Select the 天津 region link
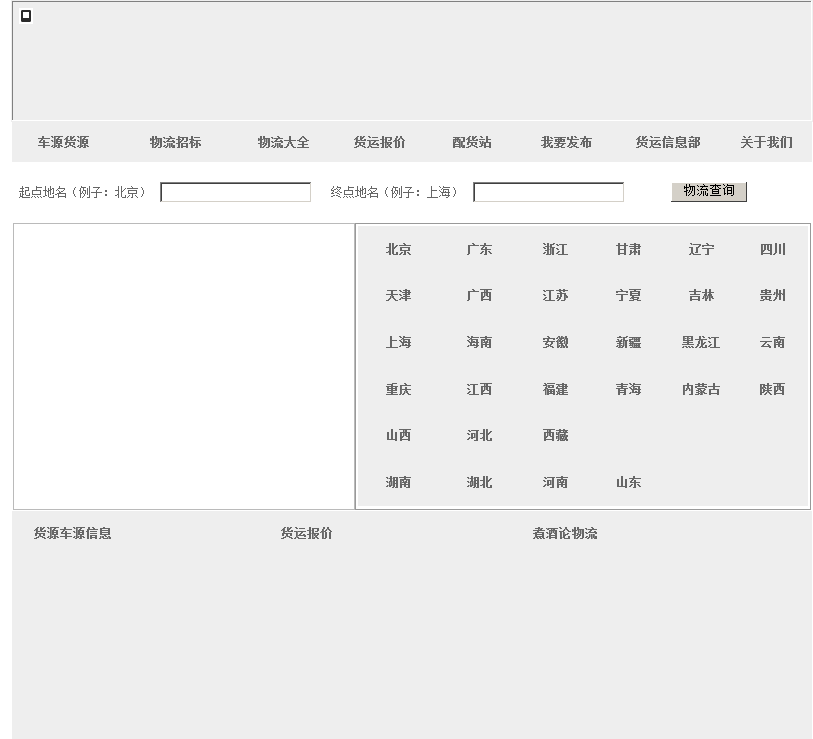Screen dimensions: 813x739 pos(398,296)
